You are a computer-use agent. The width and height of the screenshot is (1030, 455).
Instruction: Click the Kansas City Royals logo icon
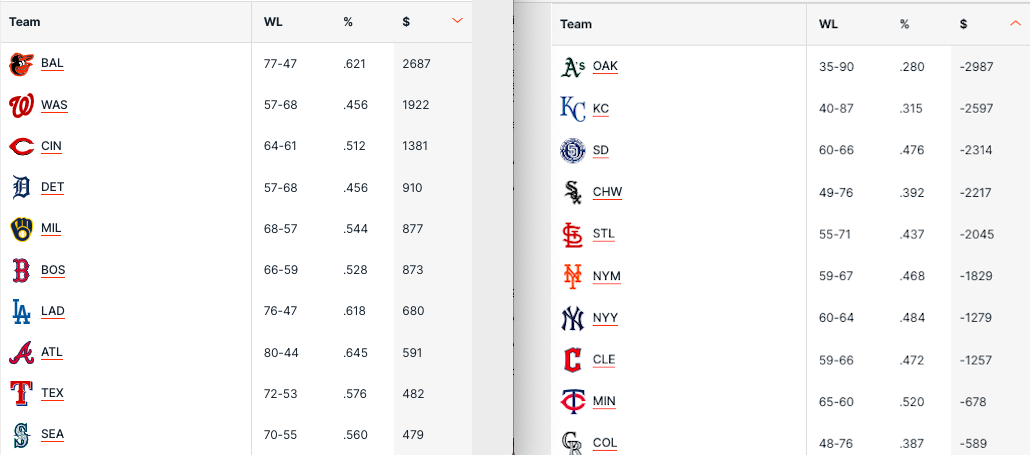tap(572, 109)
